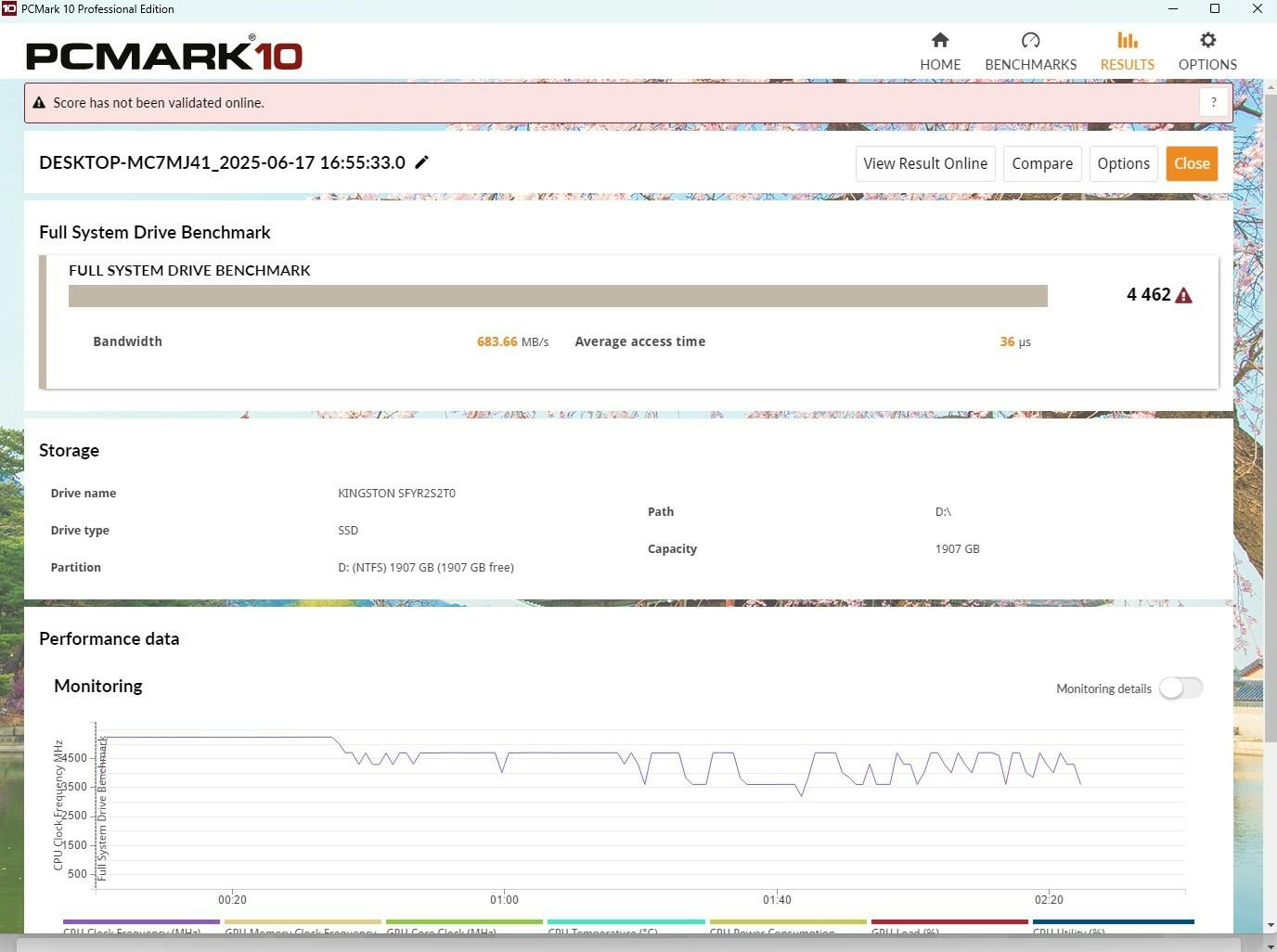
Task: Click the help question mark button
Action: (x=1213, y=102)
